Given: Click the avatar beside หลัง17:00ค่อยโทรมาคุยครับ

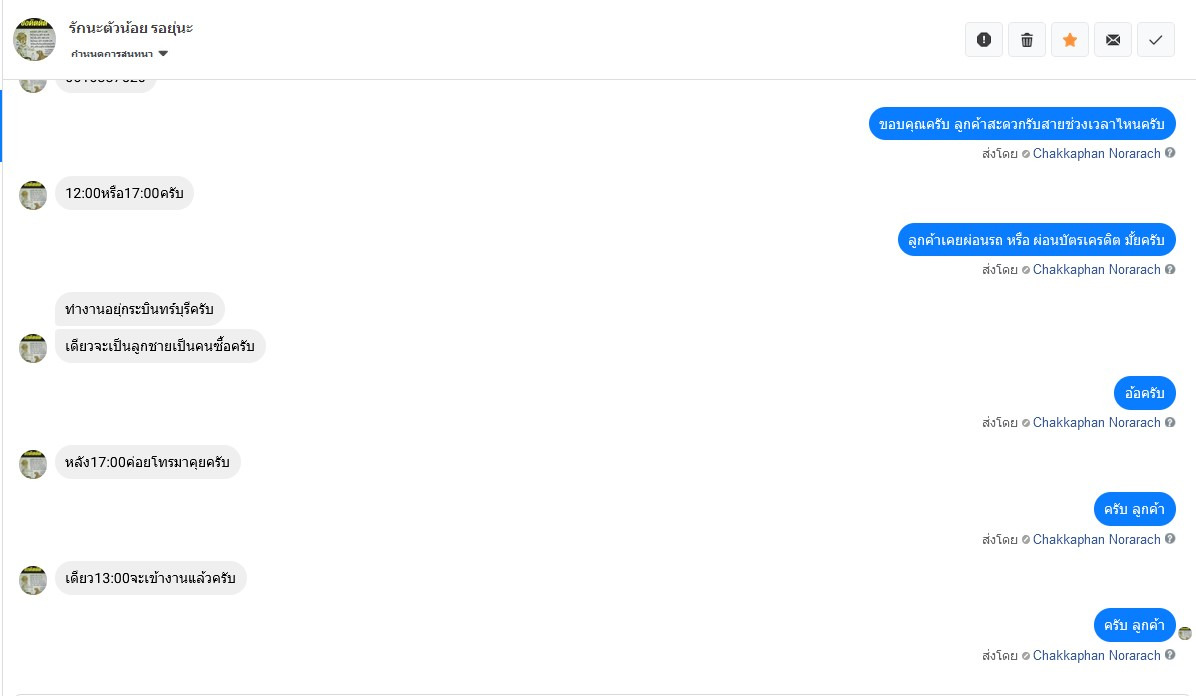Looking at the screenshot, I should [x=33, y=464].
